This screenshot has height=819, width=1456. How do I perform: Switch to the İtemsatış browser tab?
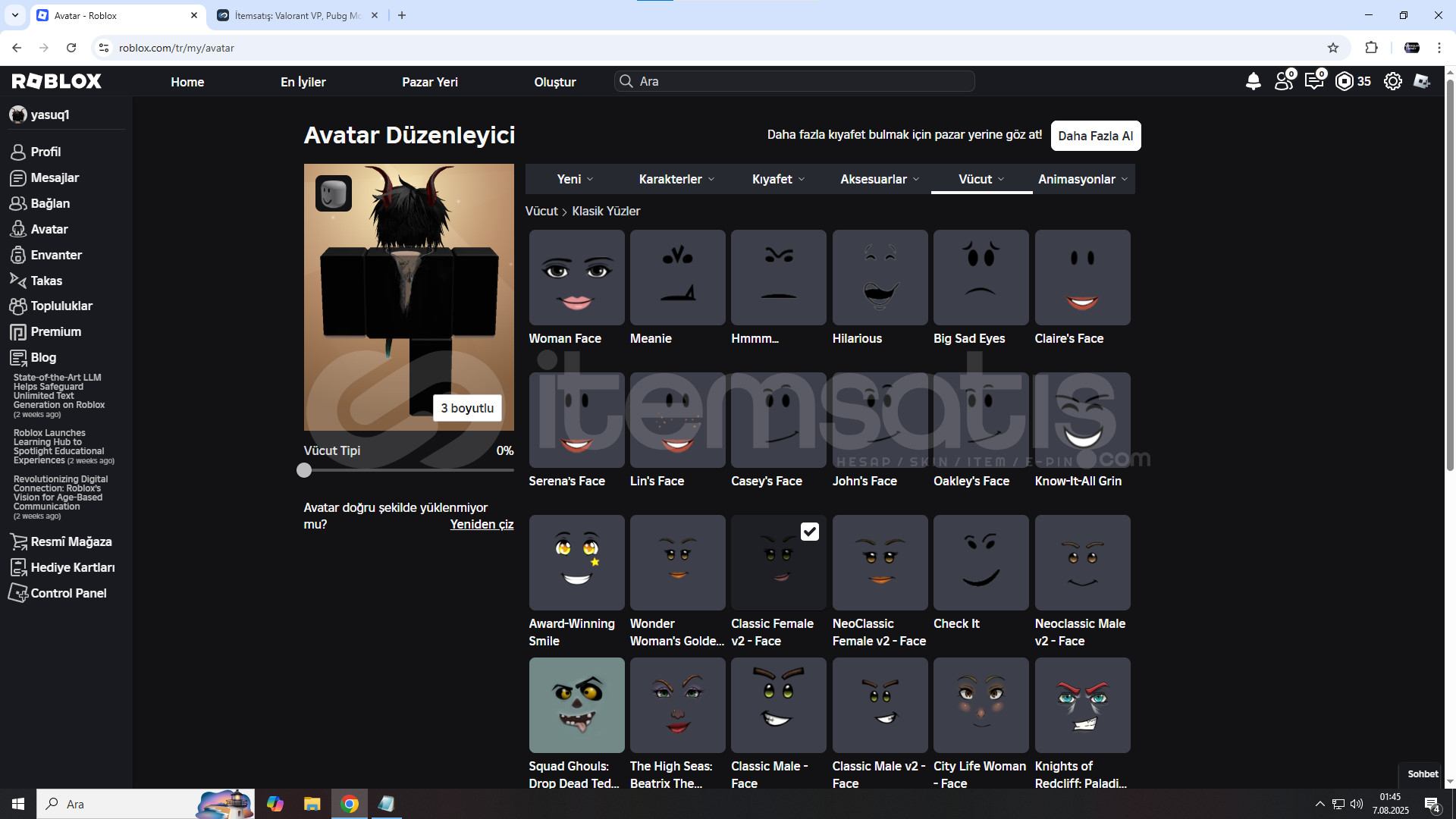point(297,15)
